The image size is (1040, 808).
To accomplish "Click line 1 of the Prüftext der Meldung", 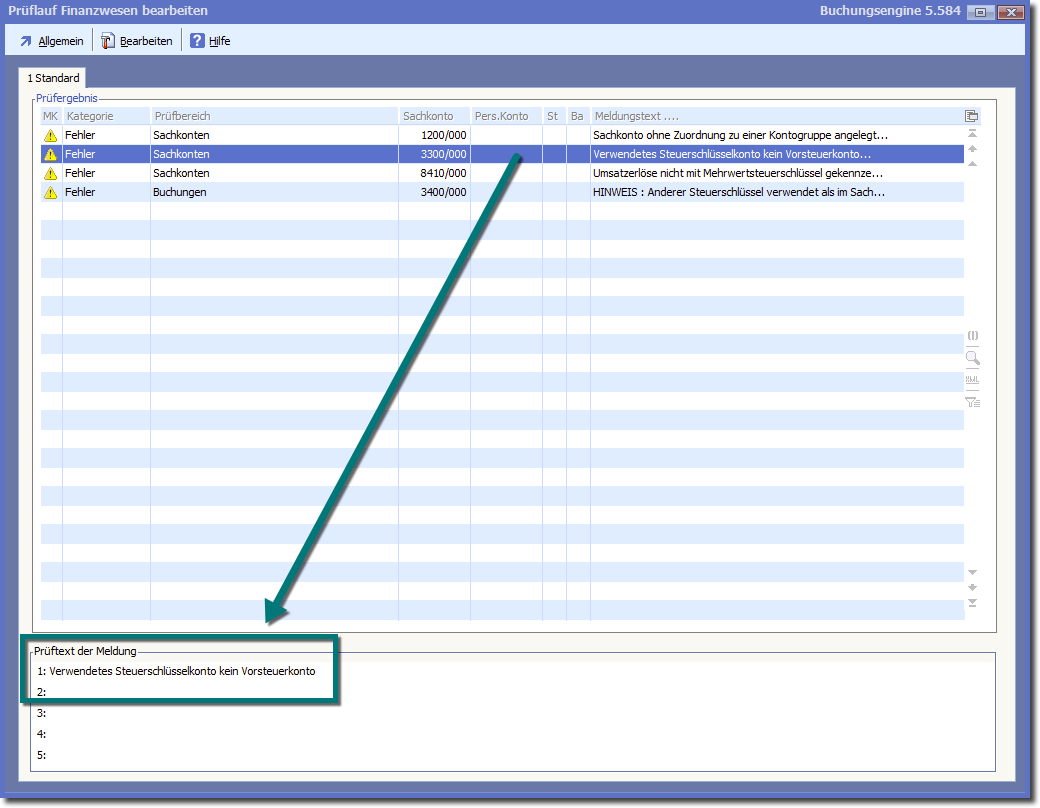I will [182, 671].
